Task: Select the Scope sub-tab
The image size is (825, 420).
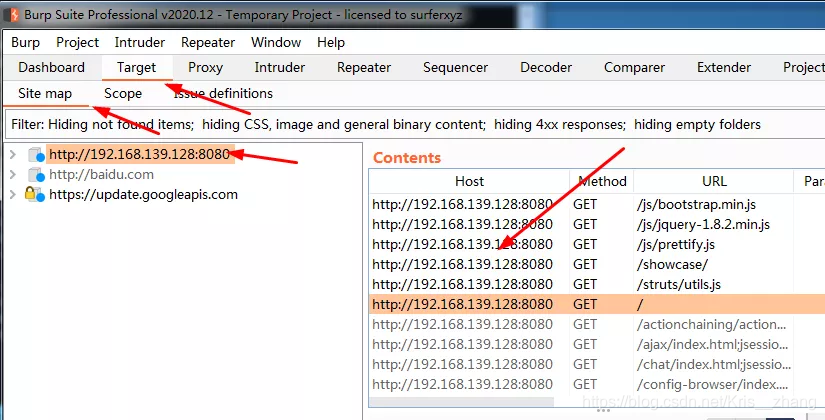Action: click(x=123, y=94)
